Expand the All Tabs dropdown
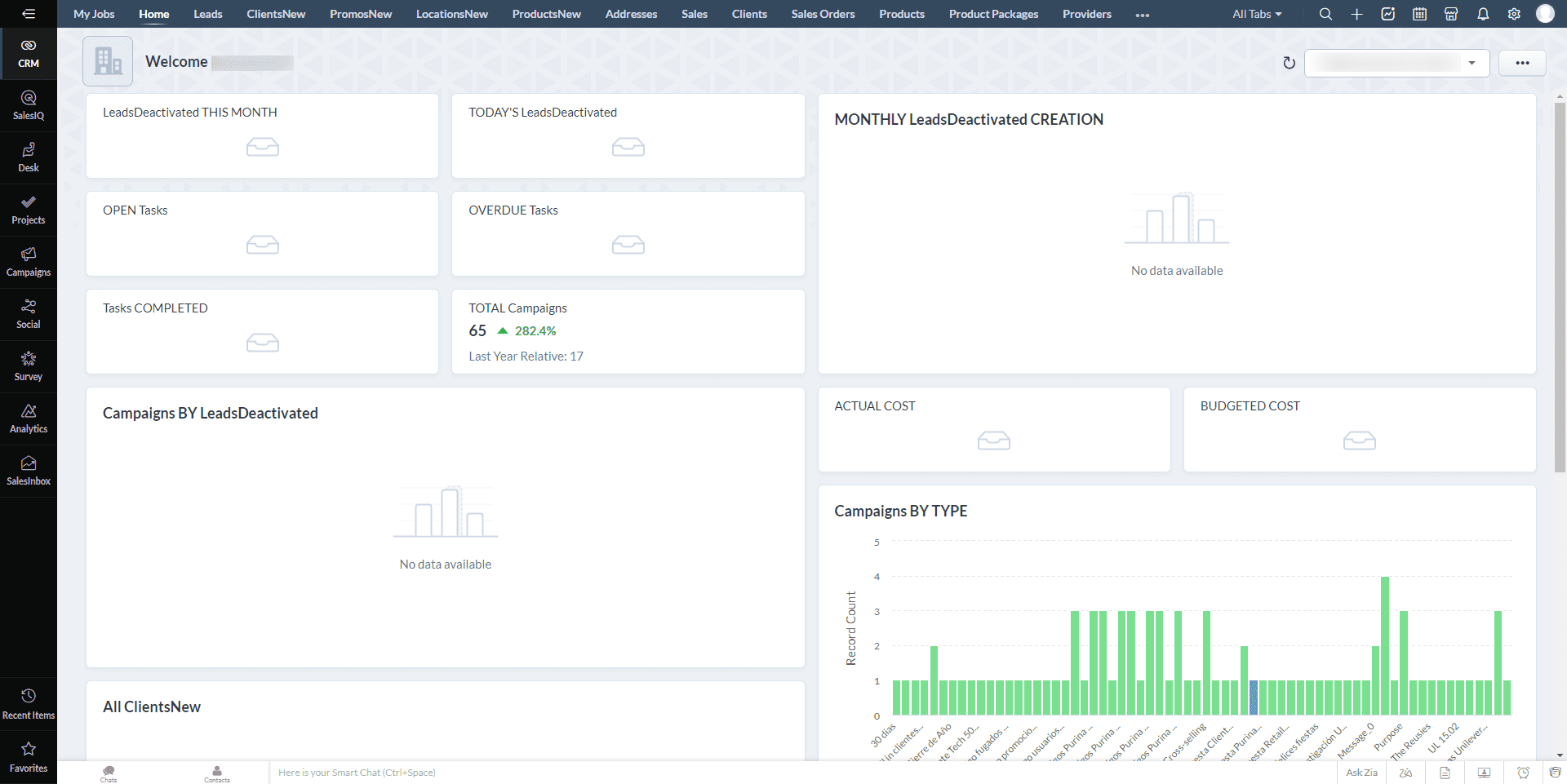Image resolution: width=1567 pixels, height=784 pixels. [1257, 14]
